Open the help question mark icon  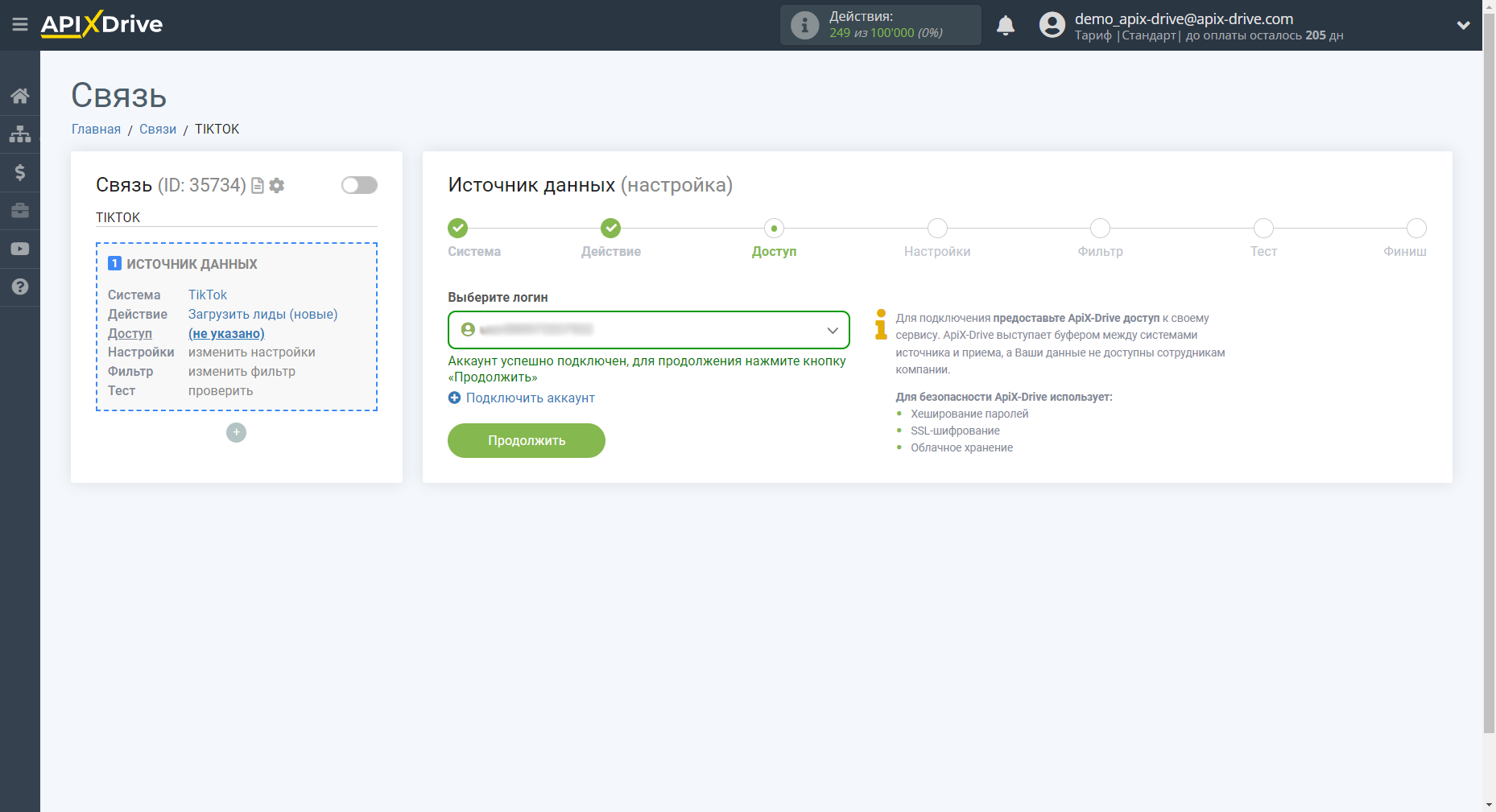coord(20,286)
